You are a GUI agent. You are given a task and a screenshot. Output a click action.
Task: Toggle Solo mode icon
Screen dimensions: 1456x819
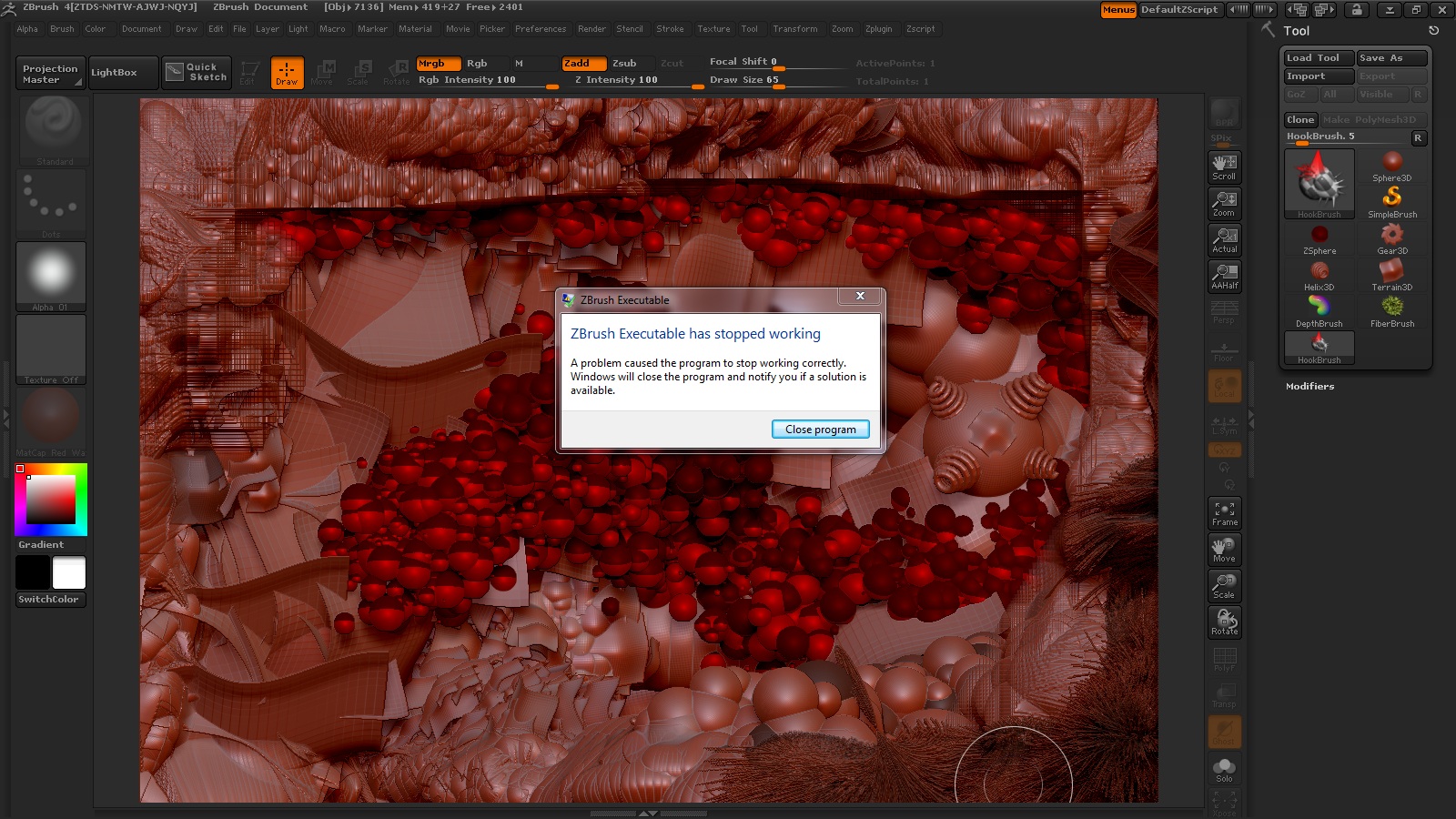[x=1224, y=770]
